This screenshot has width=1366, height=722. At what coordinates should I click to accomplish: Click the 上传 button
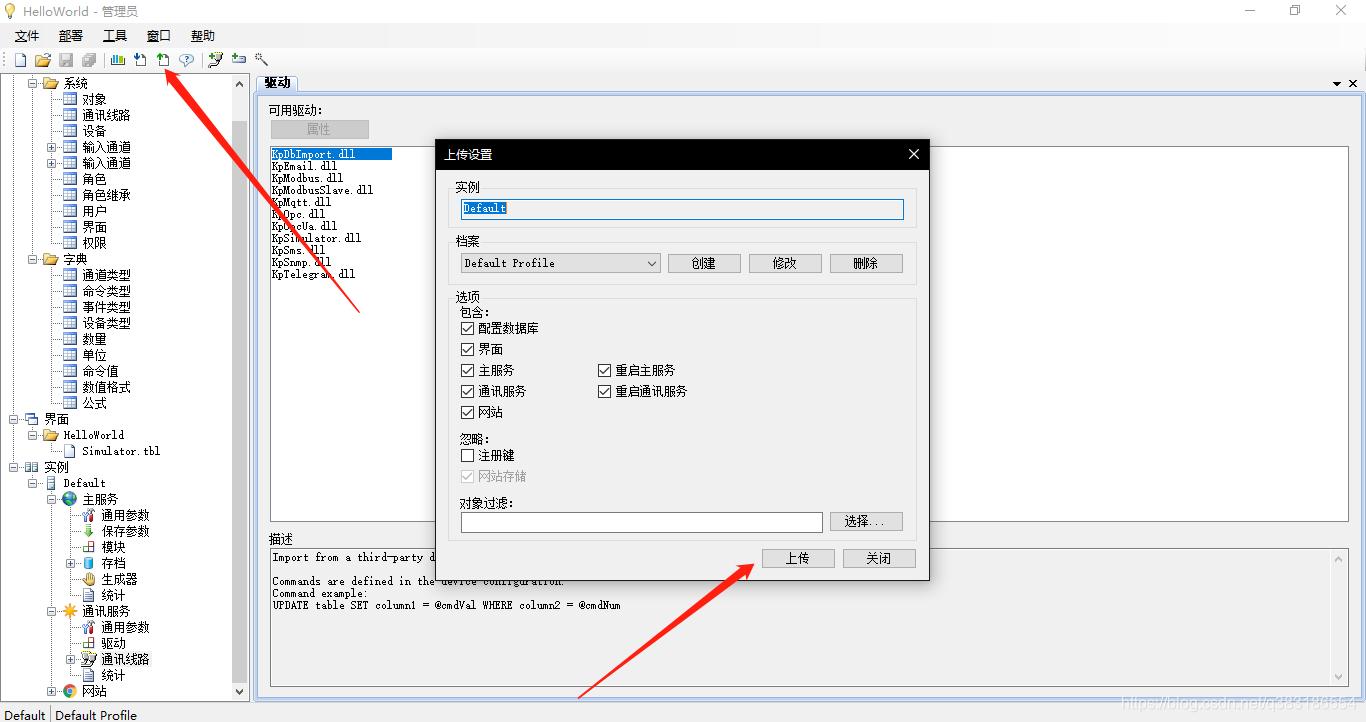point(798,558)
